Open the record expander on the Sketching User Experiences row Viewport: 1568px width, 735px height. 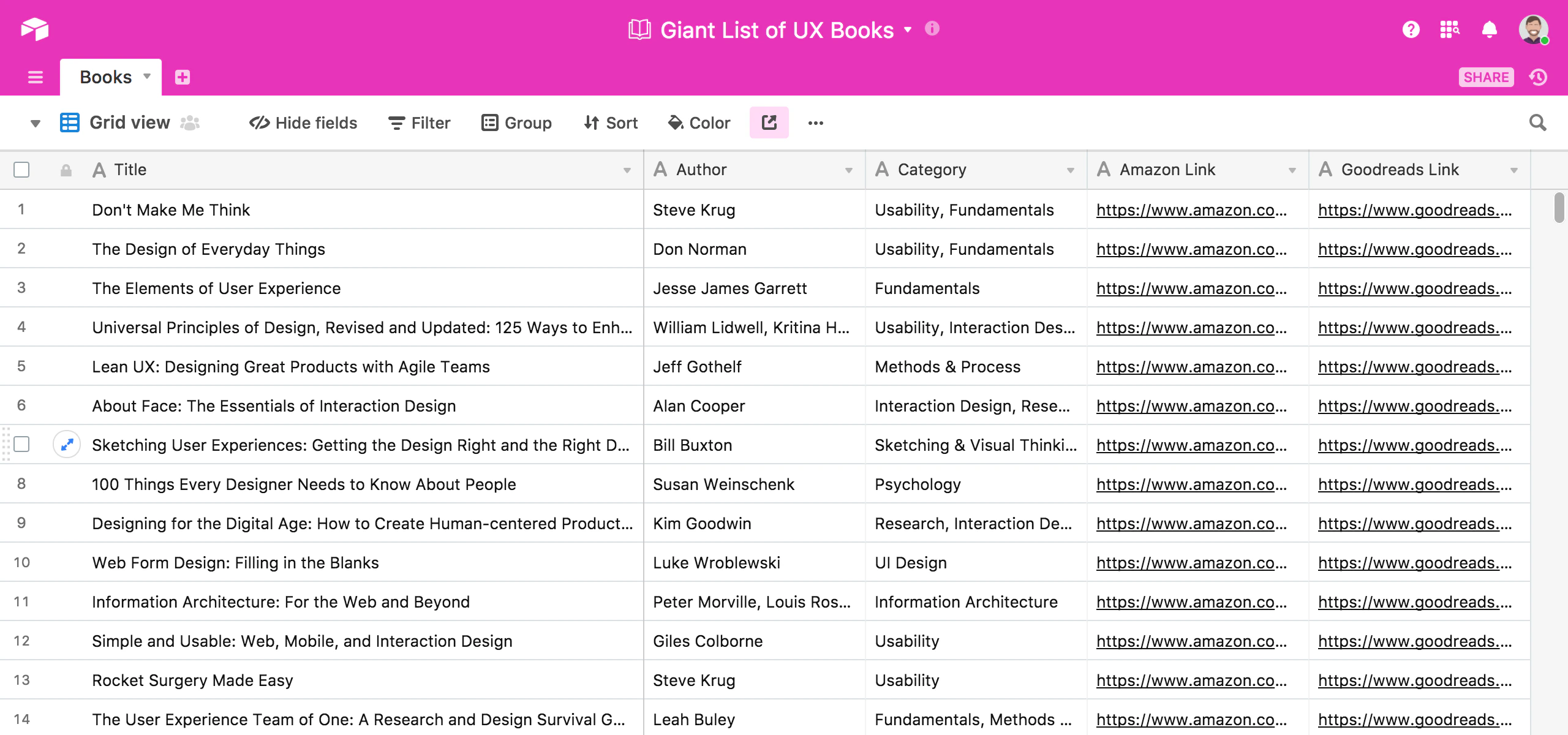[67, 445]
